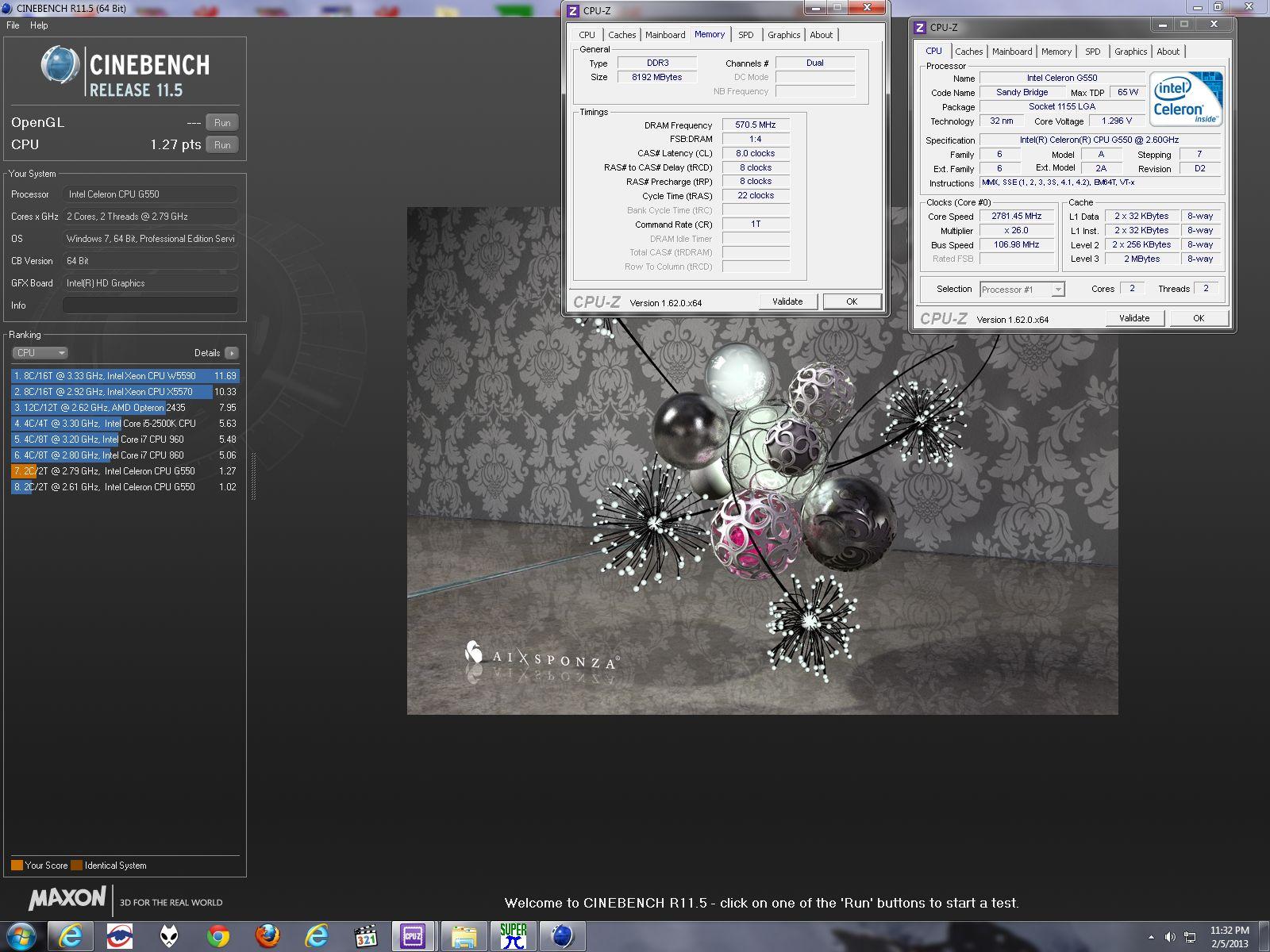Open Media Player Classic 321 taskbar icon
Image resolution: width=1270 pixels, height=952 pixels.
366,936
